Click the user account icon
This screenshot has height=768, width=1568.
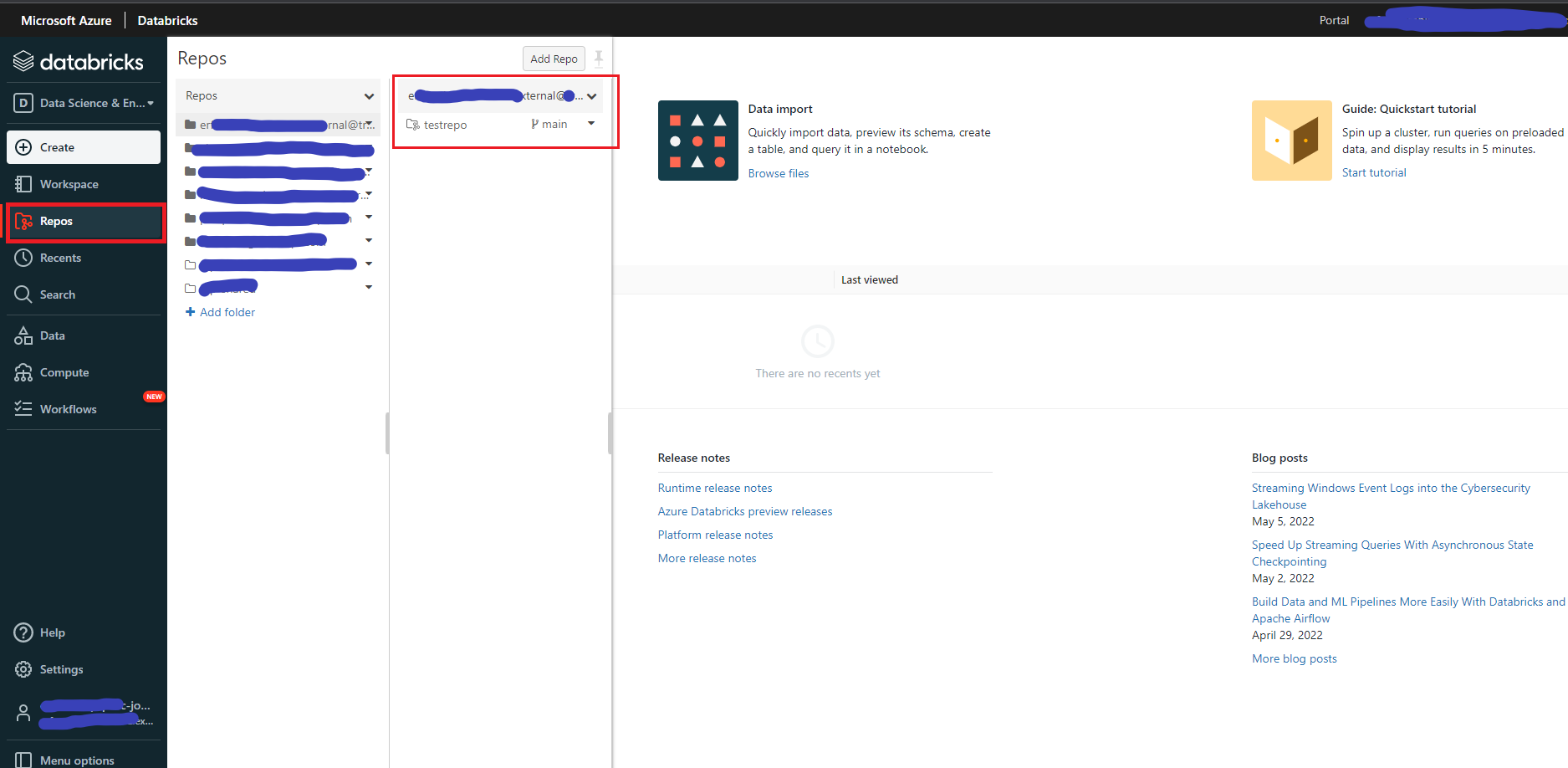click(23, 713)
